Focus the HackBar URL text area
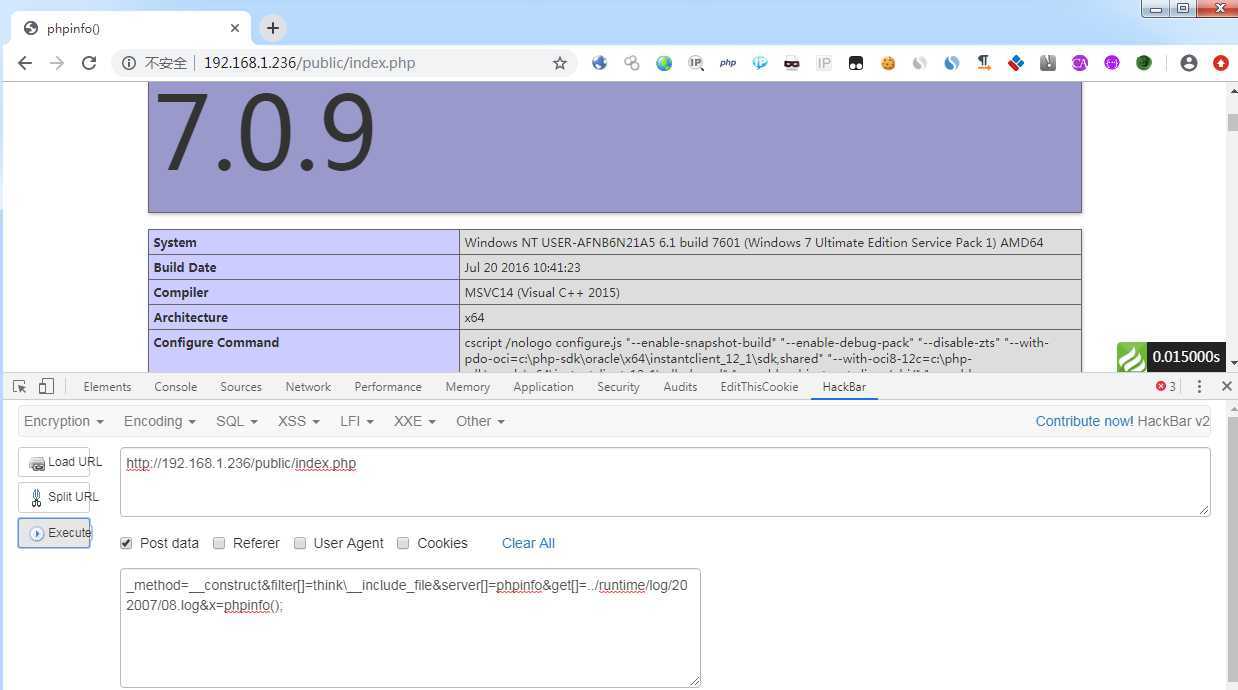Image resolution: width=1238 pixels, height=690 pixels. click(x=665, y=482)
